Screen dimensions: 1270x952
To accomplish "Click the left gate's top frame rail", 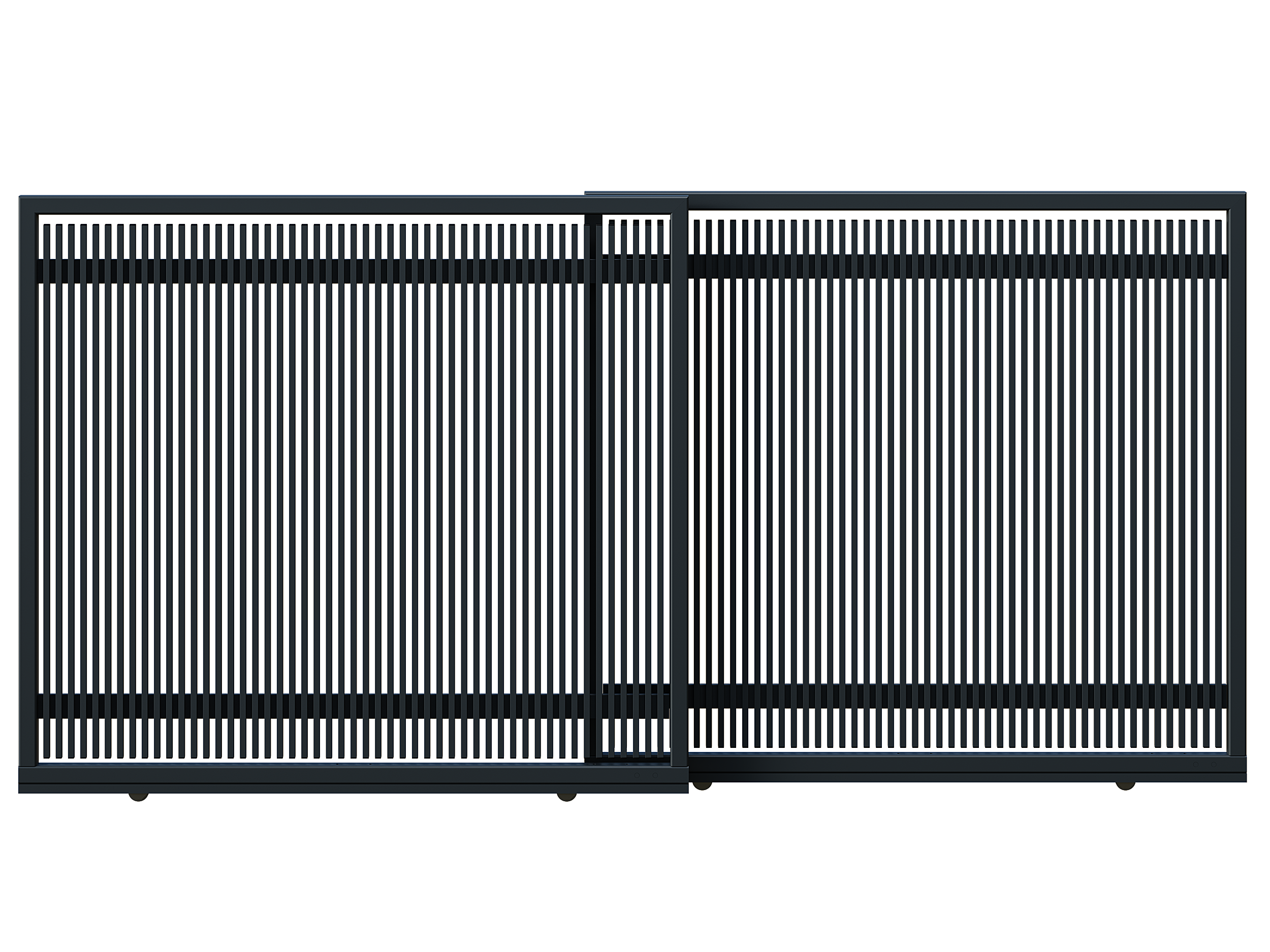I will [x=344, y=206].
